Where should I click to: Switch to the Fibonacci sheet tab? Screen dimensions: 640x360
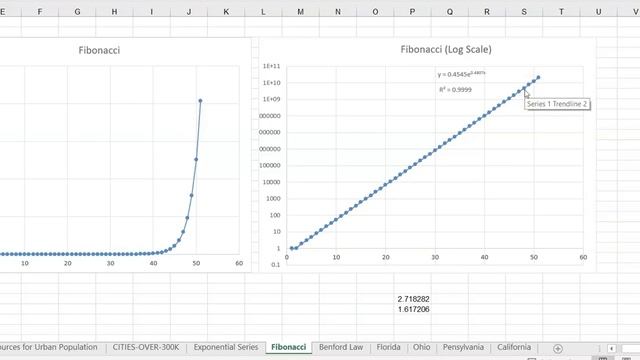point(288,347)
